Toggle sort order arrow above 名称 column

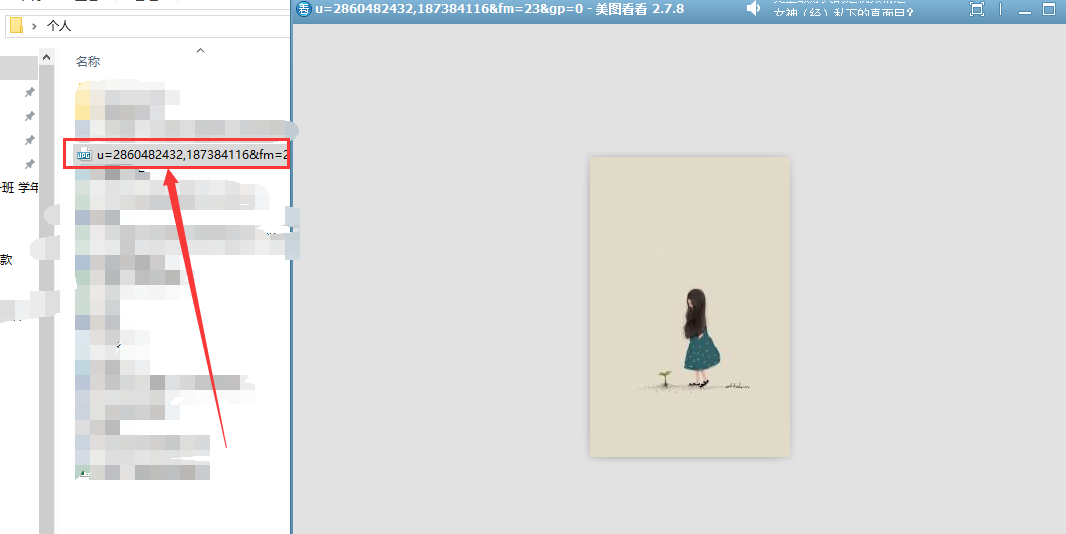click(x=200, y=50)
